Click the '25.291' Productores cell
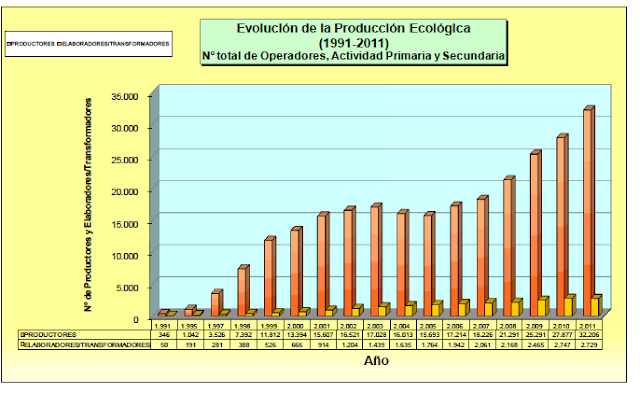This screenshot has height=393, width=640. 536,335
